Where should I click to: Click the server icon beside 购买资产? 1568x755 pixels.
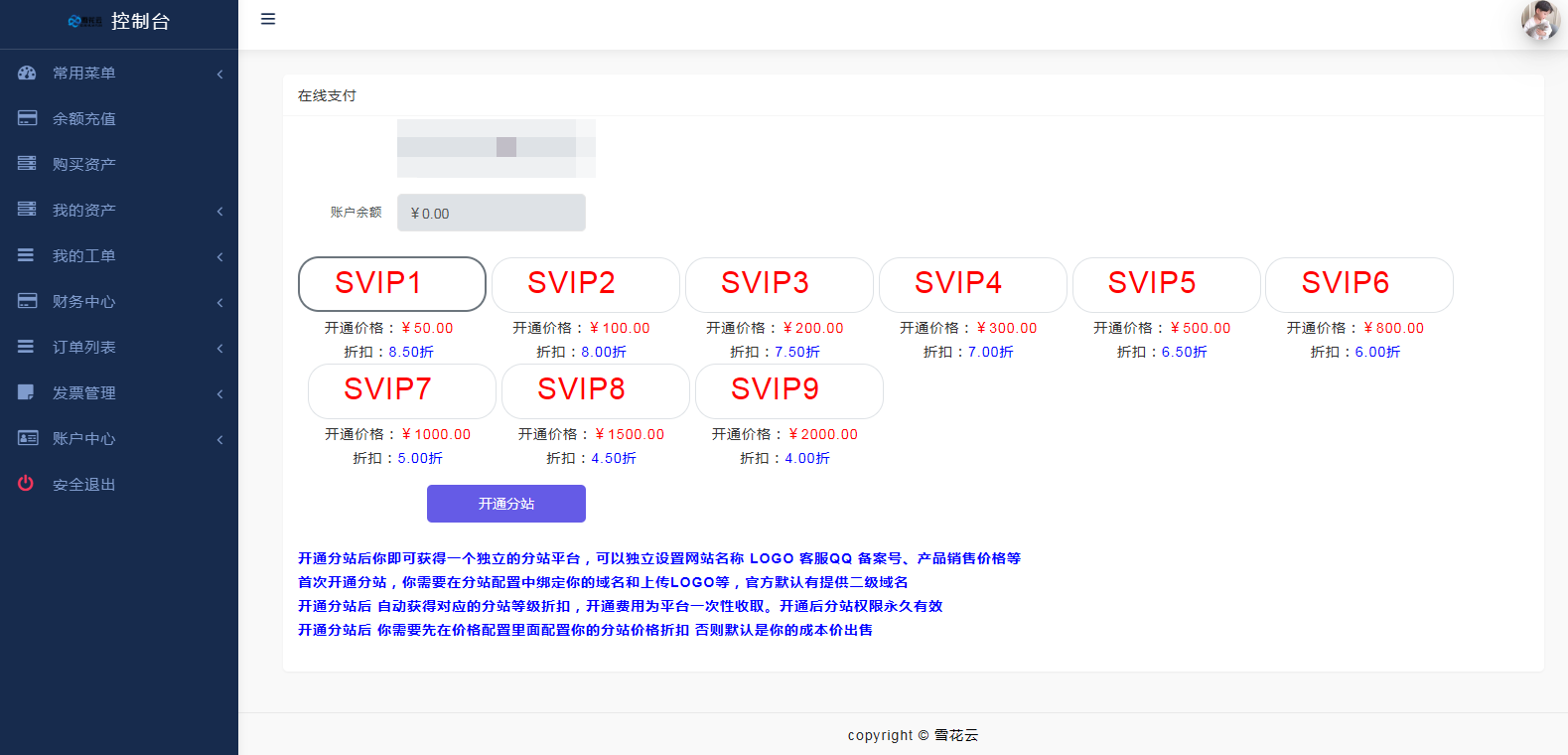tap(27, 164)
